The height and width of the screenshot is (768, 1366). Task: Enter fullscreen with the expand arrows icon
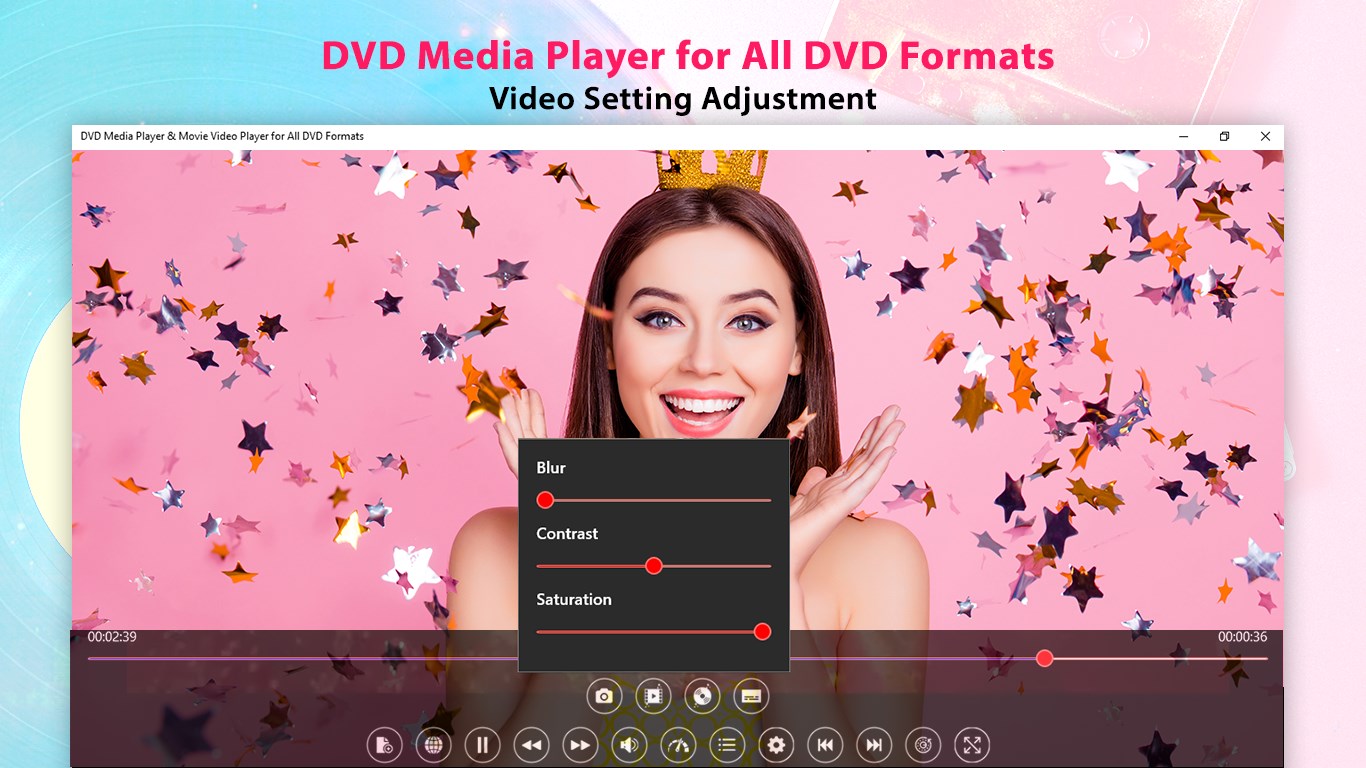point(972,745)
